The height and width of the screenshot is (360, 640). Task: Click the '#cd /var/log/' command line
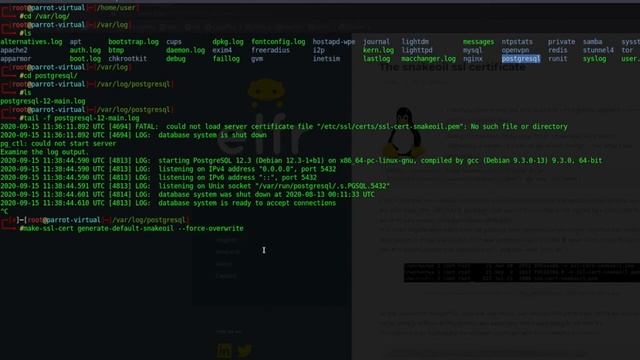(44, 16)
